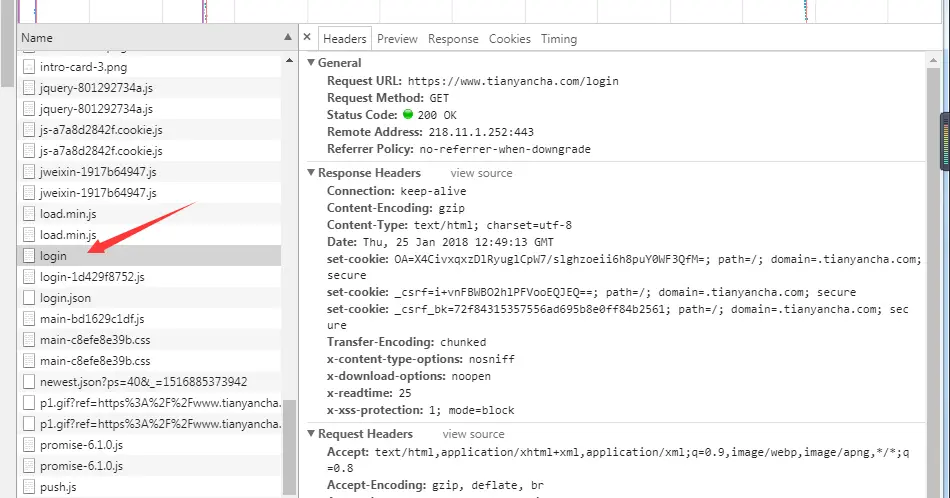This screenshot has width=950, height=498.
Task: Collapse the General section
Action: coord(311,62)
